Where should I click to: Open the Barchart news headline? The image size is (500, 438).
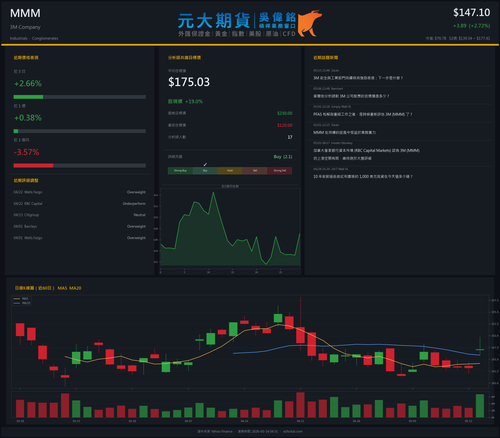tap(351, 96)
